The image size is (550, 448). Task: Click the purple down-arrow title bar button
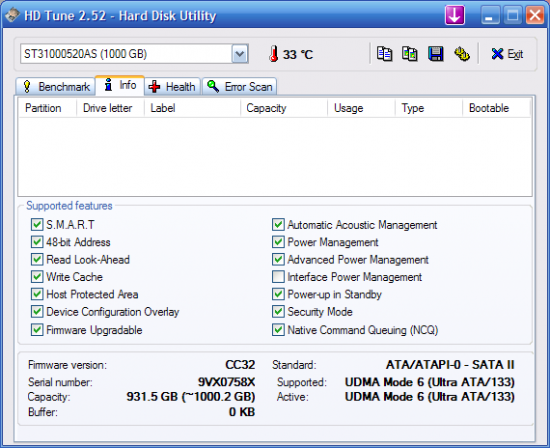pyautogui.click(x=455, y=15)
